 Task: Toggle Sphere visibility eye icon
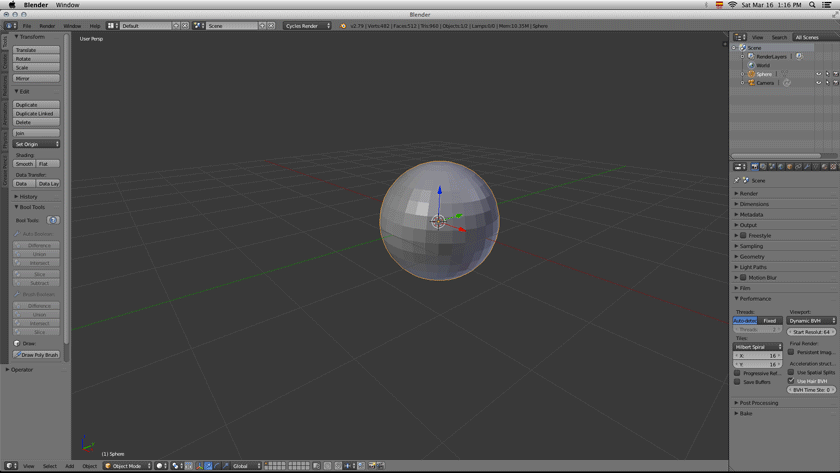(819, 74)
